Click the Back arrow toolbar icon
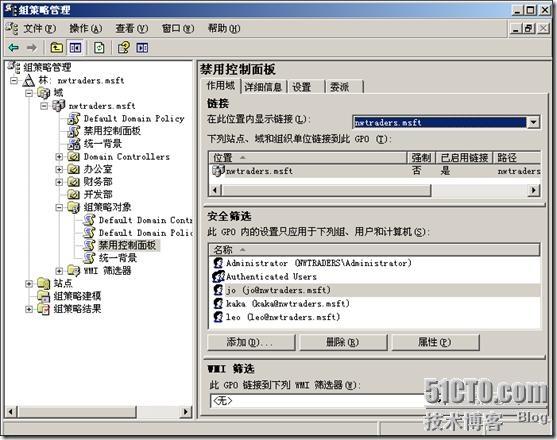557x440 pixels. 14,47
